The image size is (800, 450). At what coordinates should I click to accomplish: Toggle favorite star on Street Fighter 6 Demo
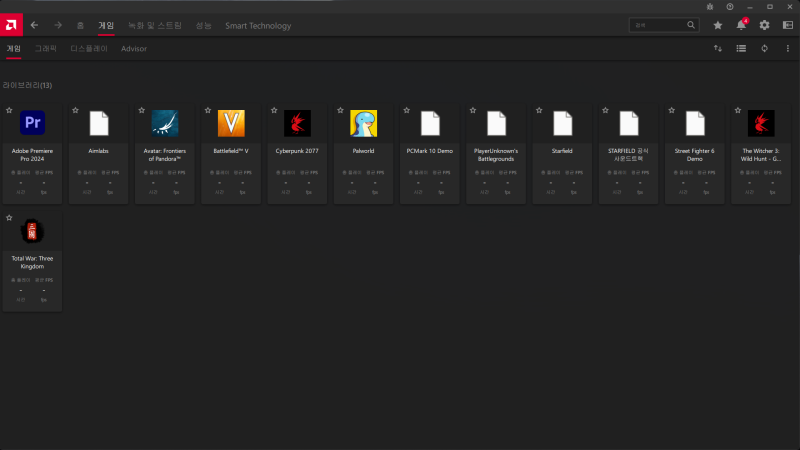[x=671, y=110]
